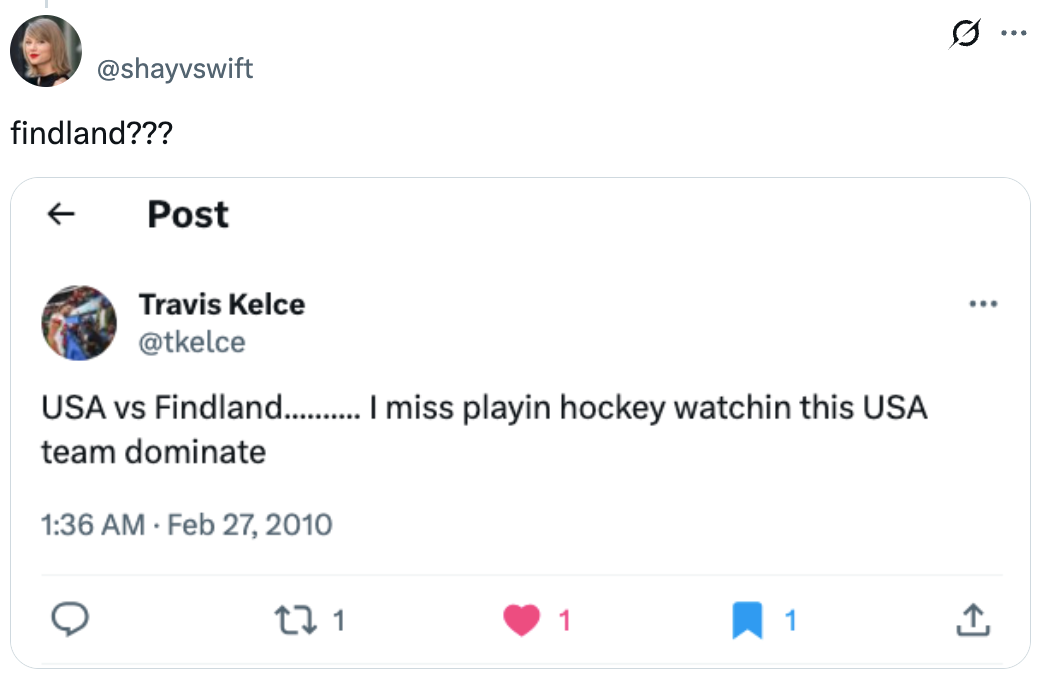Select the Post header tab
1048x686 pixels.
[x=187, y=214]
